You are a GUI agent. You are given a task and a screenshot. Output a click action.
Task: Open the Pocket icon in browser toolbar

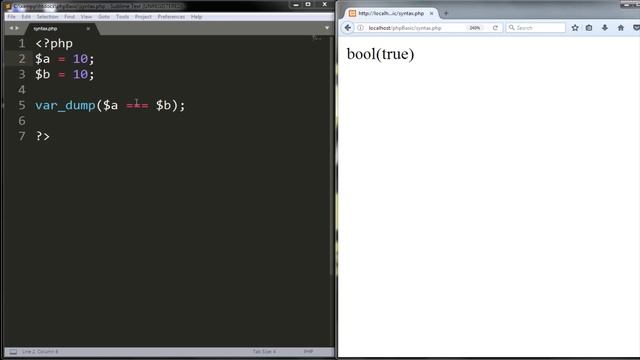click(636, 28)
